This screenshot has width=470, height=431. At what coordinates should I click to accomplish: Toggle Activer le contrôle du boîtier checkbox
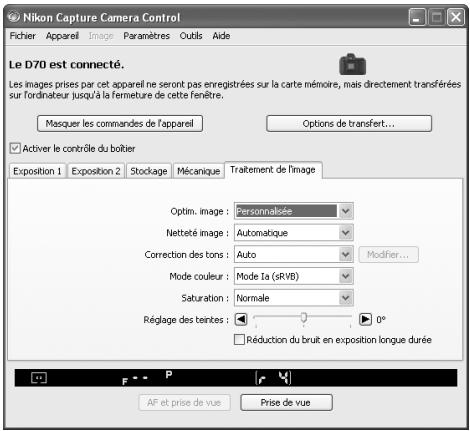tap(15, 148)
